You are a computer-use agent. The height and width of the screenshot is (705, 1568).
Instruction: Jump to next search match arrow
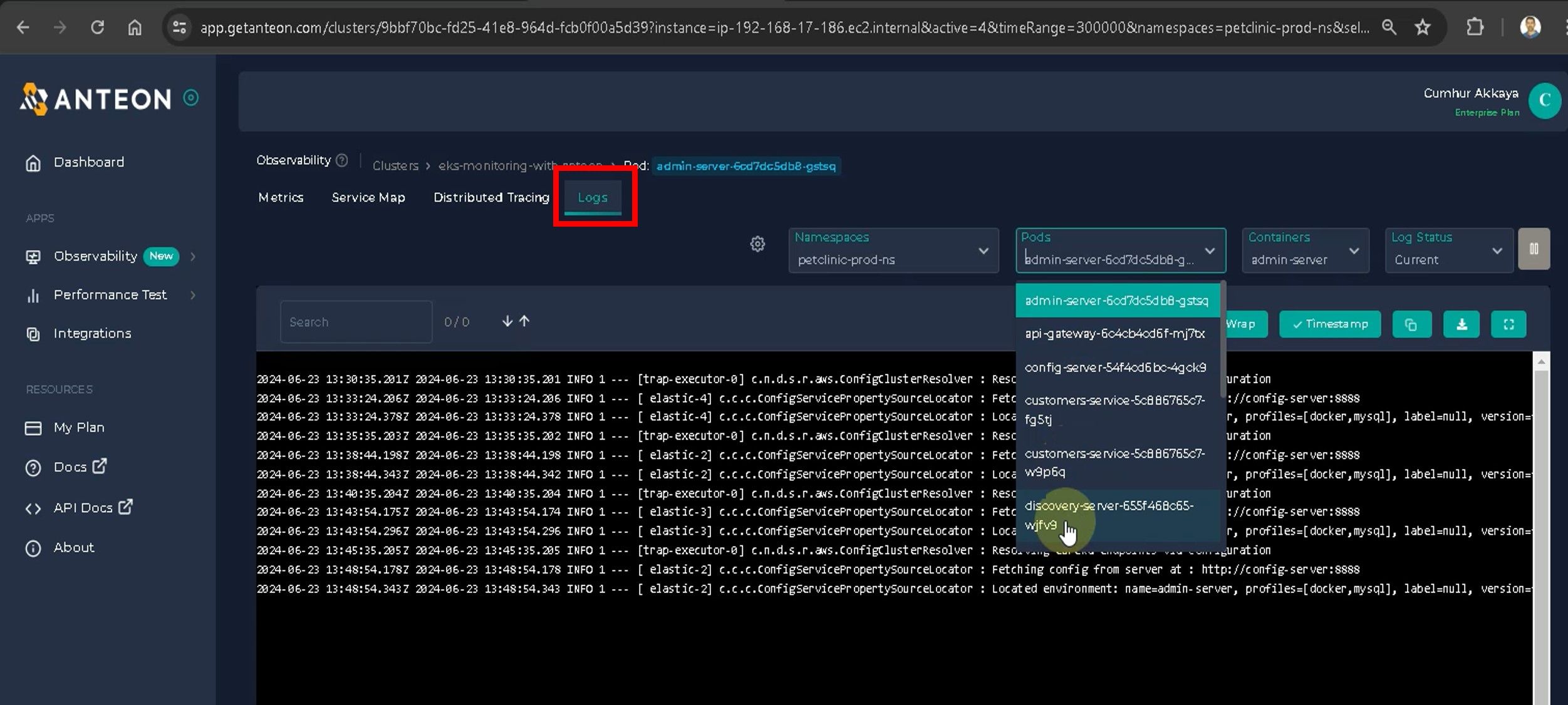coord(507,321)
